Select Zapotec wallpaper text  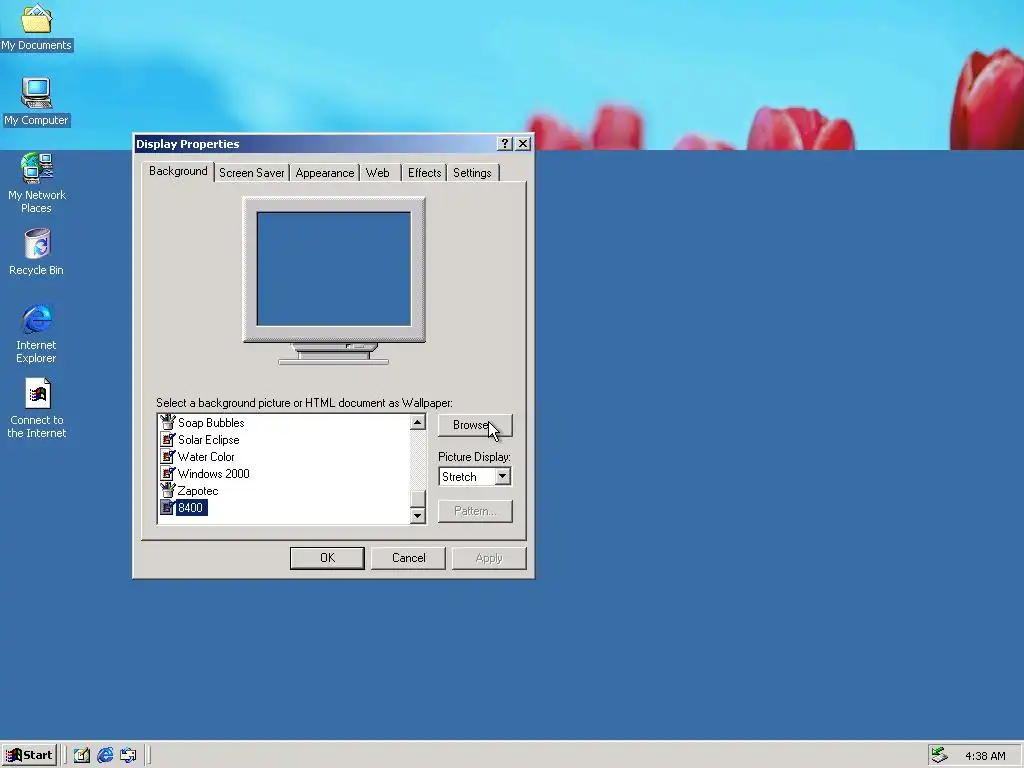198,490
